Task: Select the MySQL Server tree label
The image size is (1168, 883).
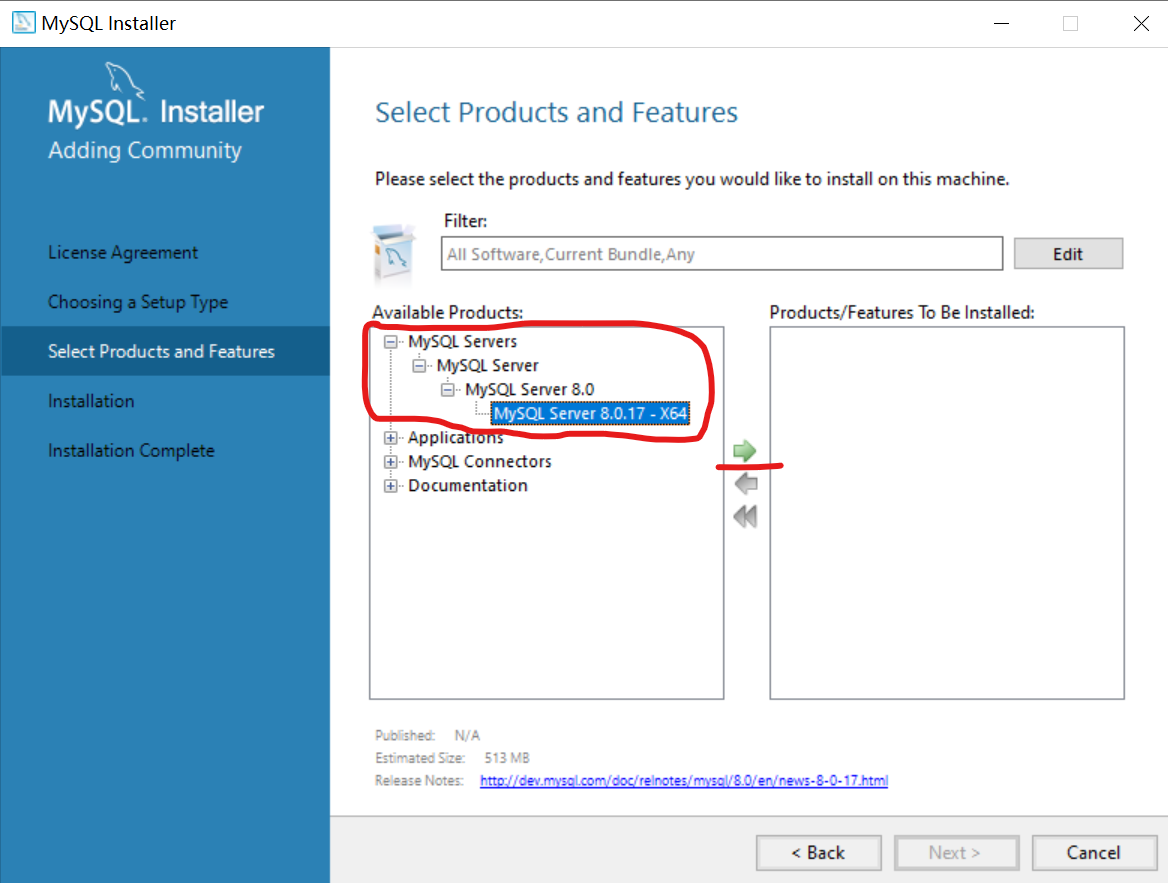Action: 487,365
